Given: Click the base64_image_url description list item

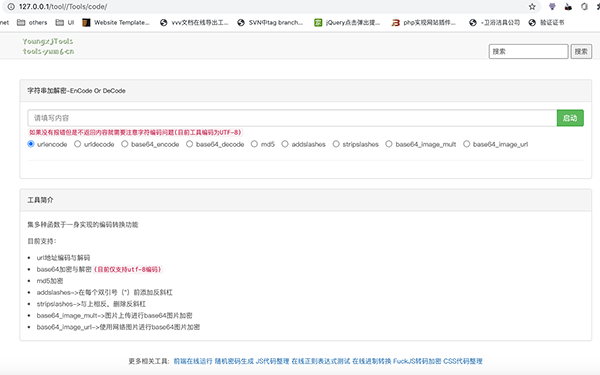Looking at the screenshot, I should (118, 327).
